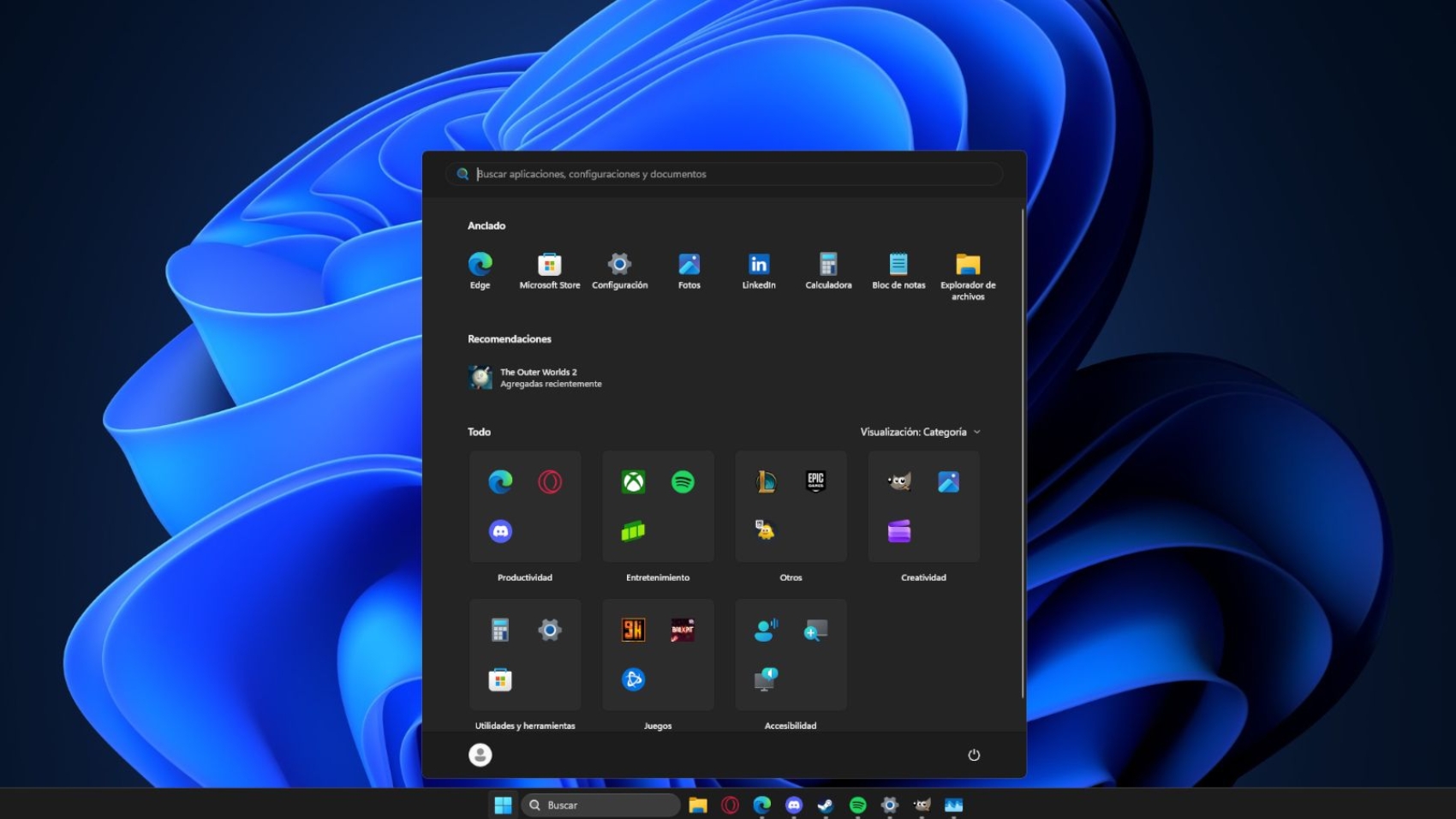Open Steam from the taskbar
The image size is (1456, 819).
click(825, 805)
